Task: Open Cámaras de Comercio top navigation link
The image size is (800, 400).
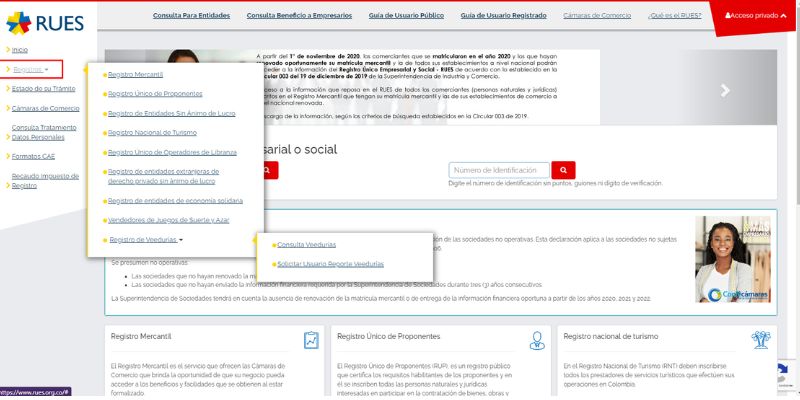Action: pos(597,16)
